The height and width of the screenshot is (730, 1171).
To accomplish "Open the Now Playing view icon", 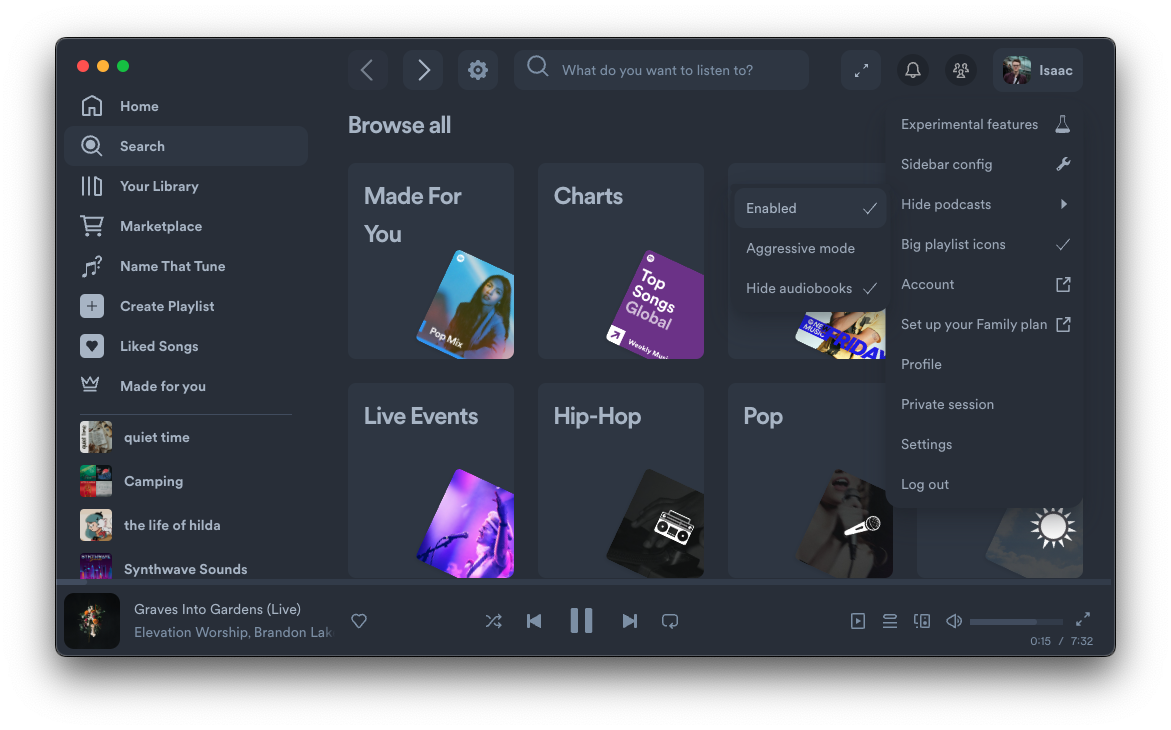I will coord(858,621).
